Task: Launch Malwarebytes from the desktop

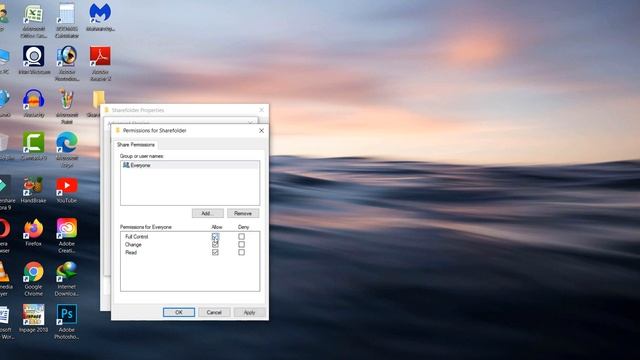Action: click(x=100, y=17)
